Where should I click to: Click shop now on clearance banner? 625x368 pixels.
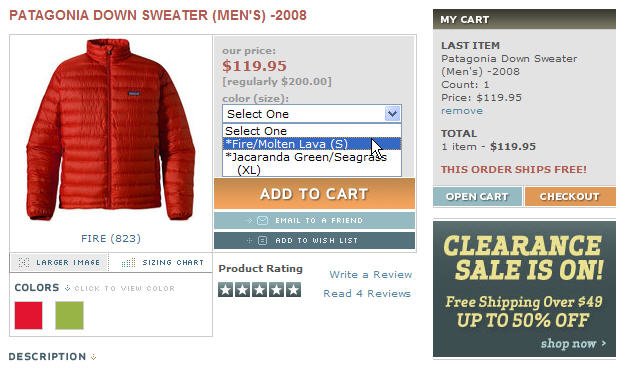point(573,343)
